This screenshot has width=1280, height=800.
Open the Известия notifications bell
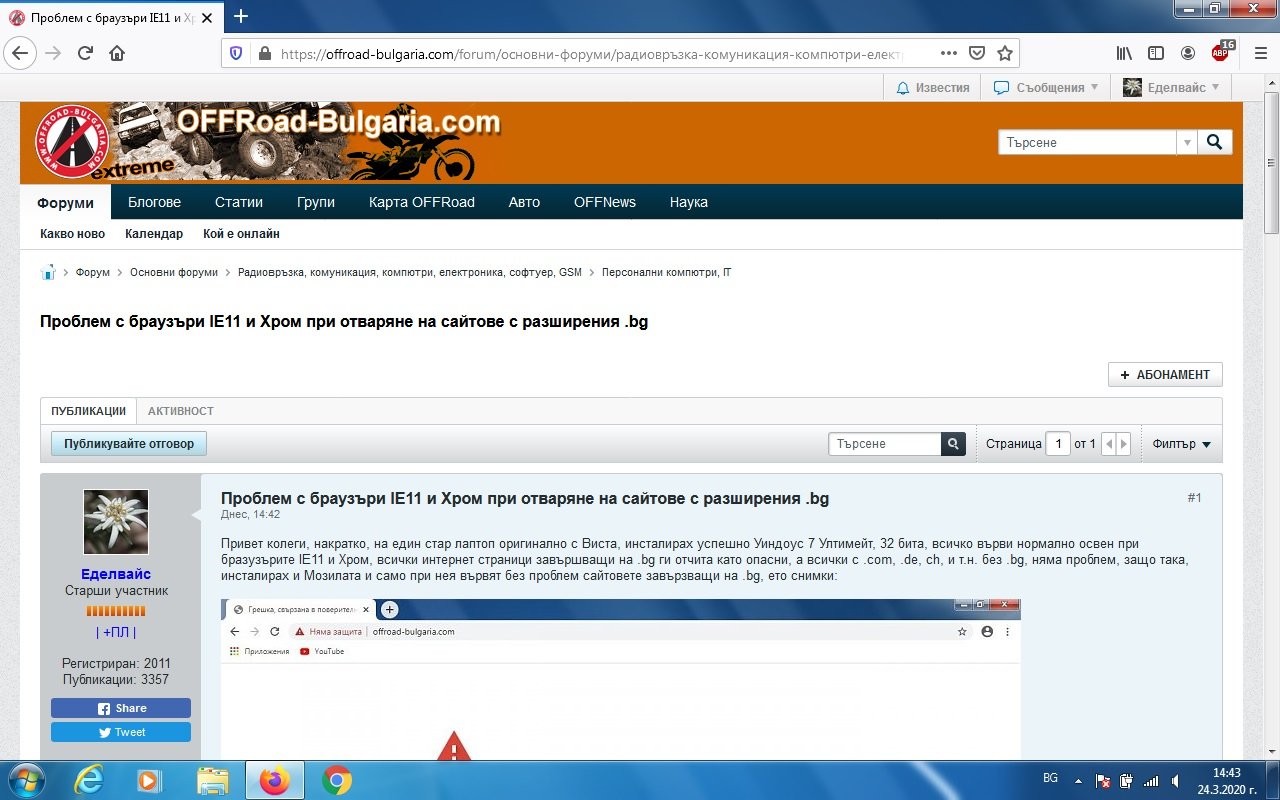click(x=933, y=87)
